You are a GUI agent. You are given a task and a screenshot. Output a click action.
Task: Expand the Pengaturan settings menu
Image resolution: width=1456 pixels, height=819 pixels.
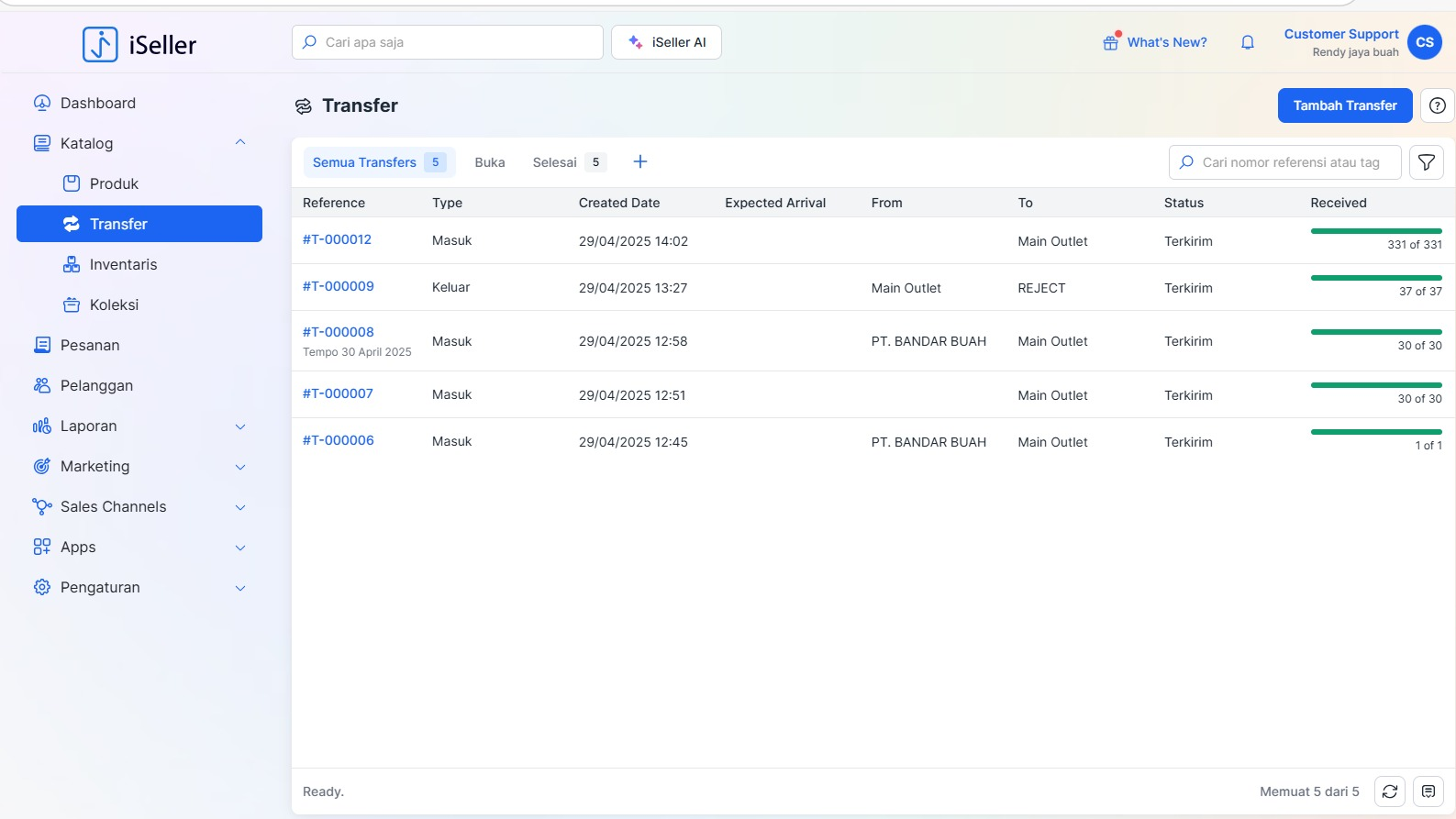coord(240,588)
